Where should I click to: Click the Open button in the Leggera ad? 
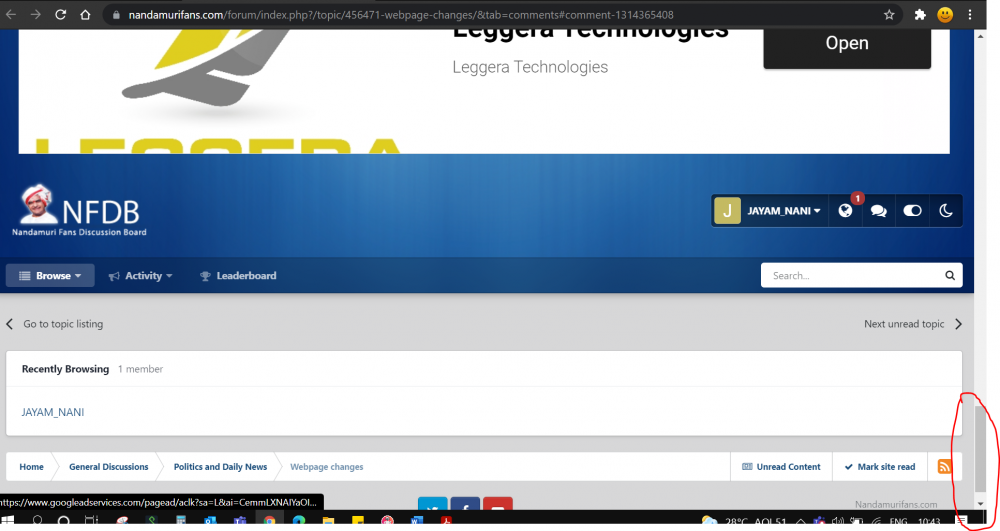847,43
